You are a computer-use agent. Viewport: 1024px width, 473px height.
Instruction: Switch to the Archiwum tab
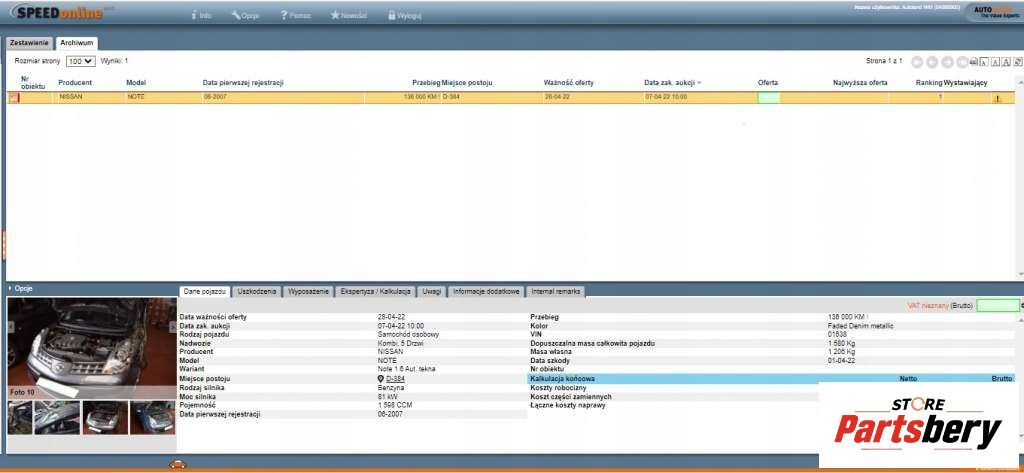pyautogui.click(x=76, y=43)
